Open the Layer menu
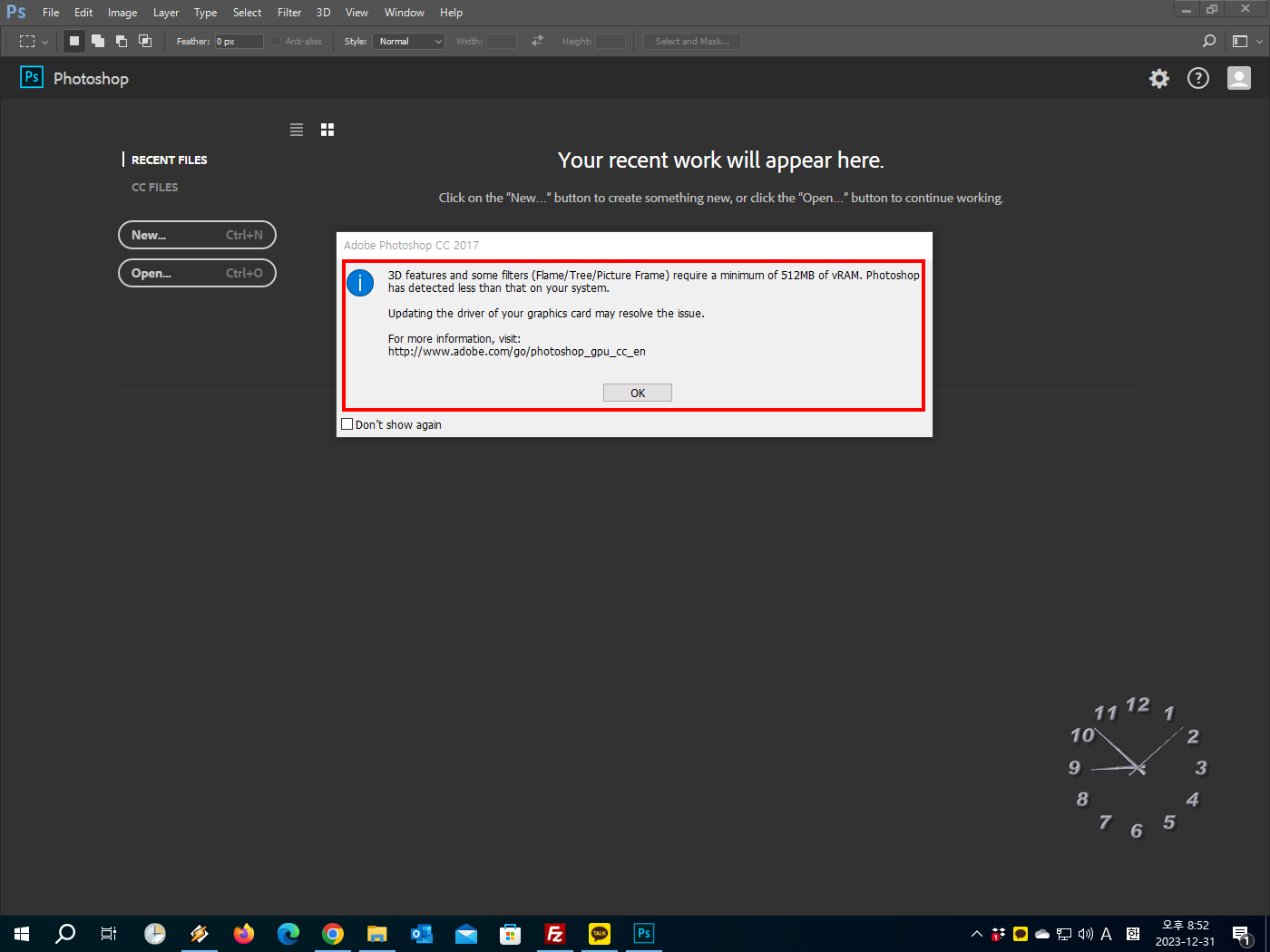 (166, 13)
